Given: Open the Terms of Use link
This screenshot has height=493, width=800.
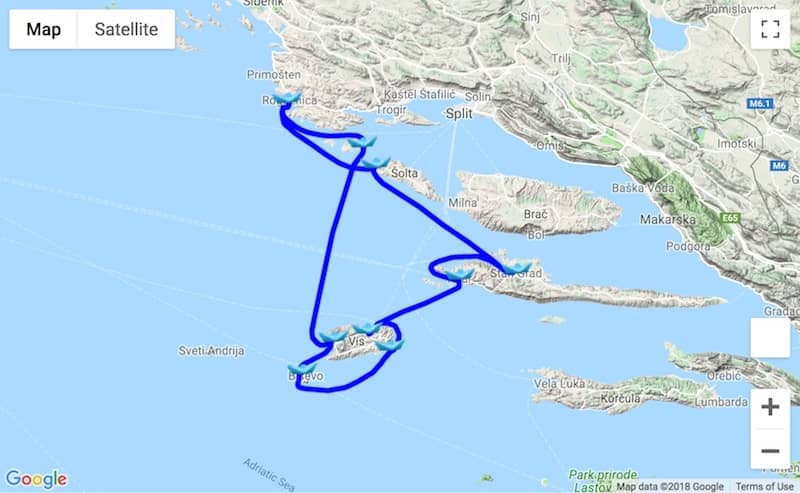Looking at the screenshot, I should (764, 486).
